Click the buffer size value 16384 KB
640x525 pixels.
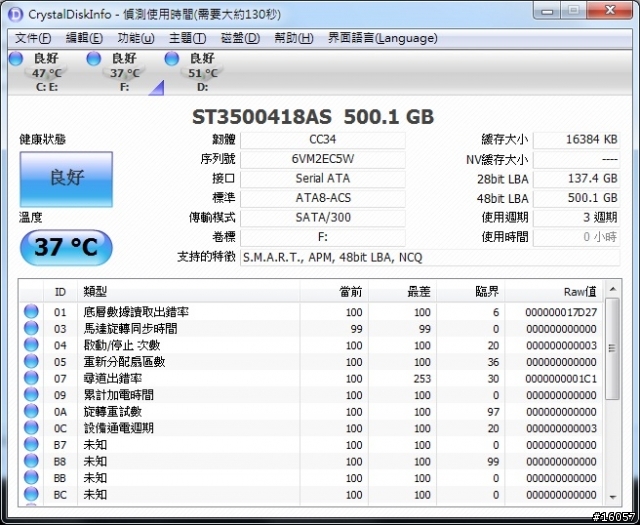pyautogui.click(x=576, y=140)
